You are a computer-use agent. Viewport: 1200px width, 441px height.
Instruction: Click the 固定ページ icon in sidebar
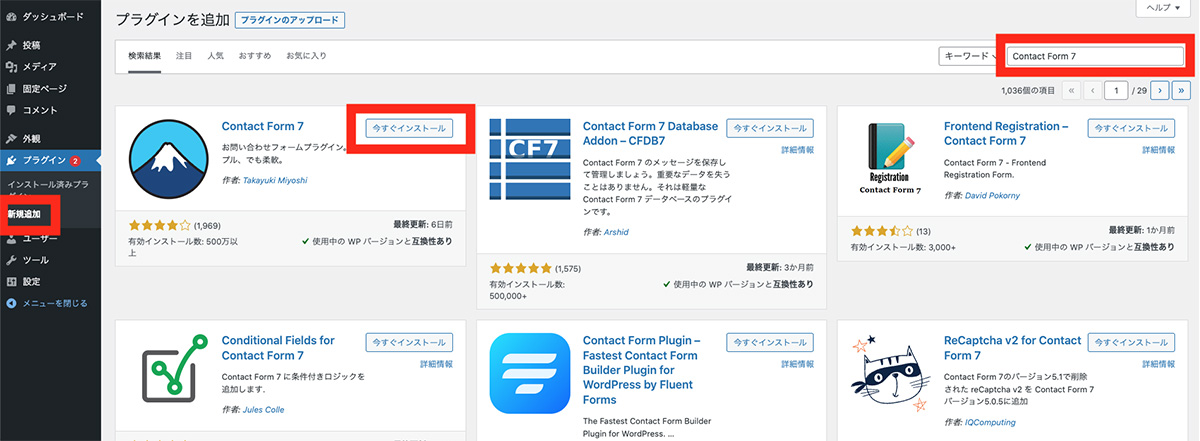[x=11, y=89]
